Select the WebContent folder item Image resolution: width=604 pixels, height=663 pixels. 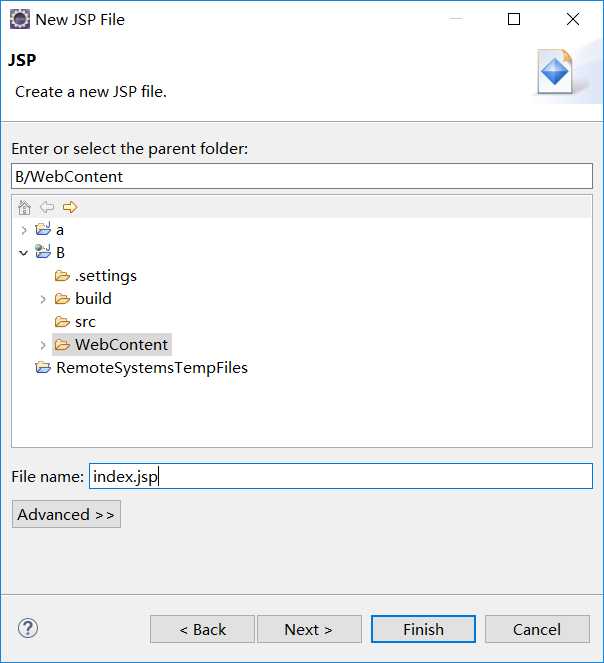point(112,344)
